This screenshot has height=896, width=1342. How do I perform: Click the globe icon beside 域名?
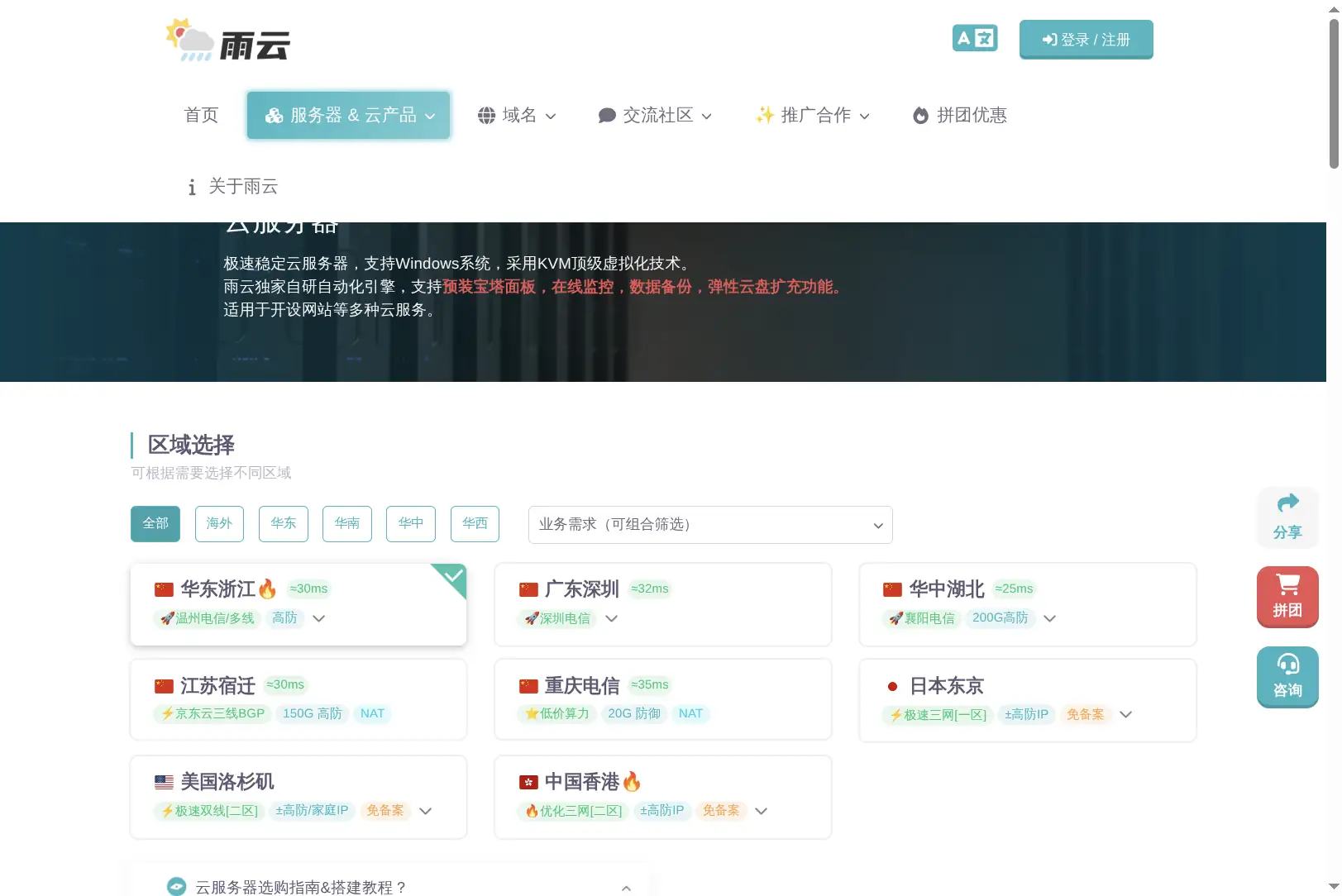[x=486, y=116]
